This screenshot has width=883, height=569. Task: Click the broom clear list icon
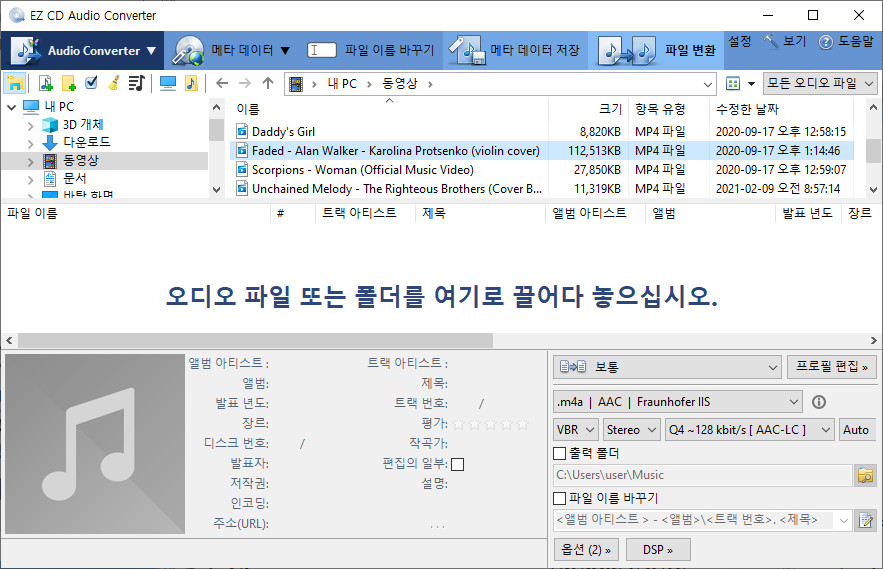[114, 83]
